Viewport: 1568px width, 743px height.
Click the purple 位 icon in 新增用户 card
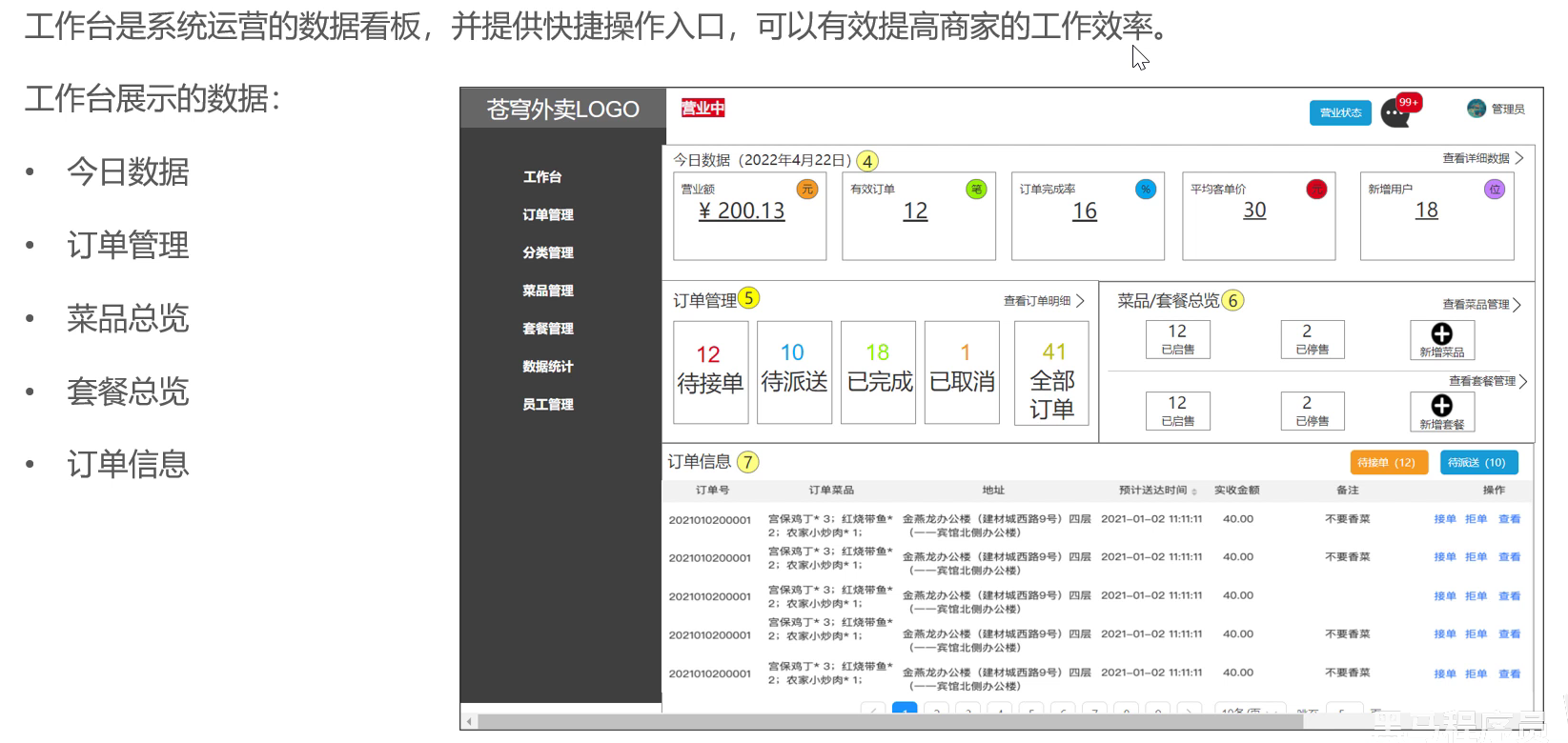(x=1495, y=189)
